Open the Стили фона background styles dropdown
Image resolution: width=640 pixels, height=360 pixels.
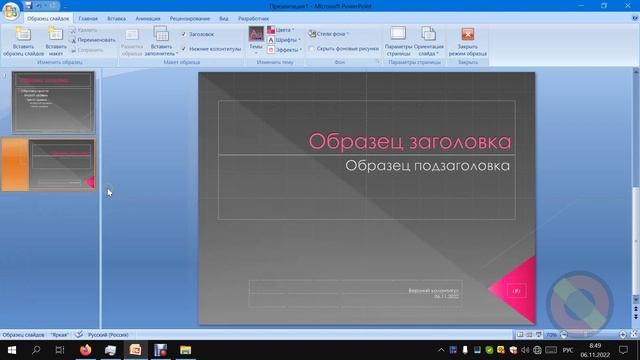[x=329, y=34]
